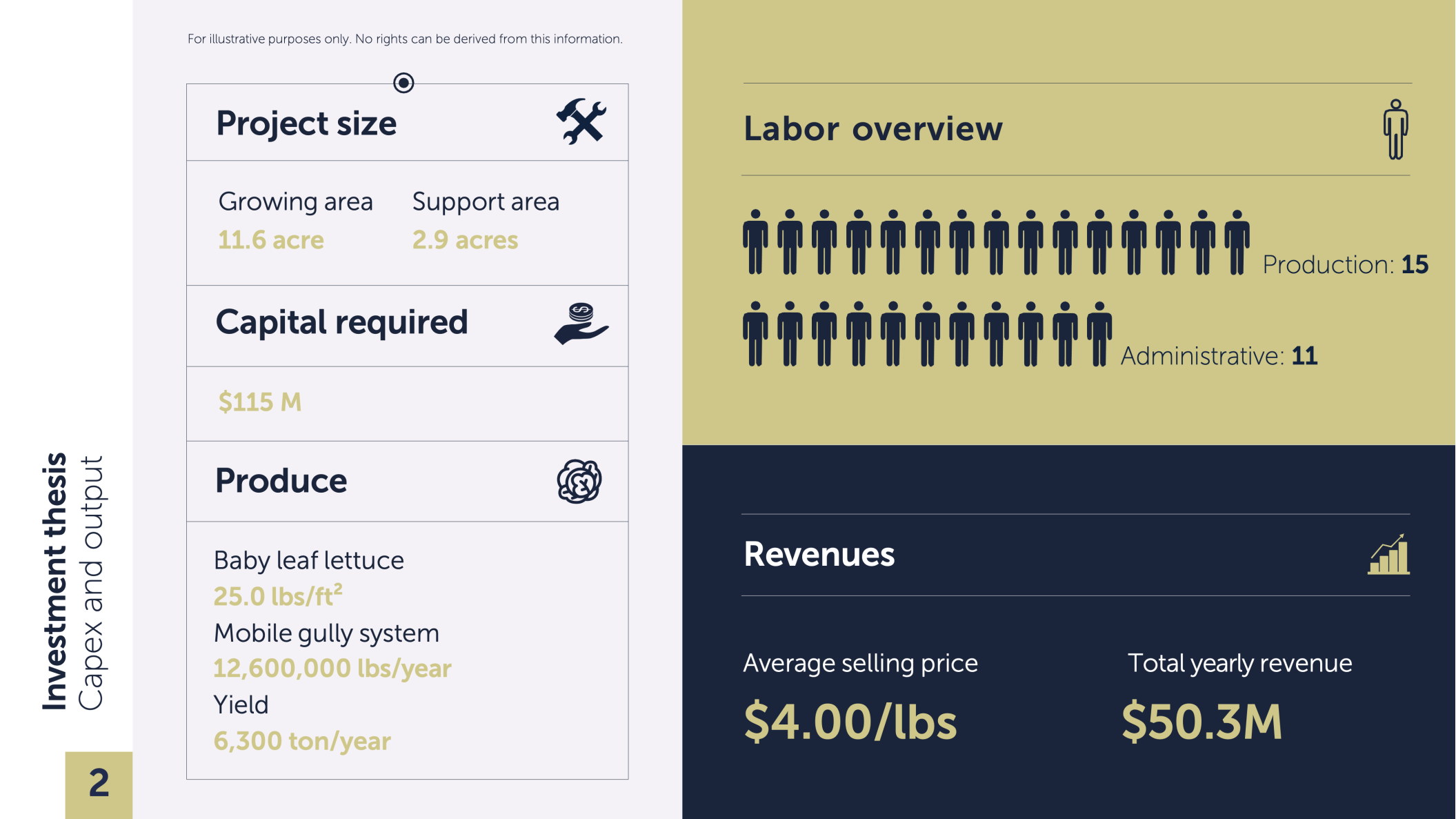
Task: Click the hammer and wrench tools icon
Action: pyautogui.click(x=581, y=121)
